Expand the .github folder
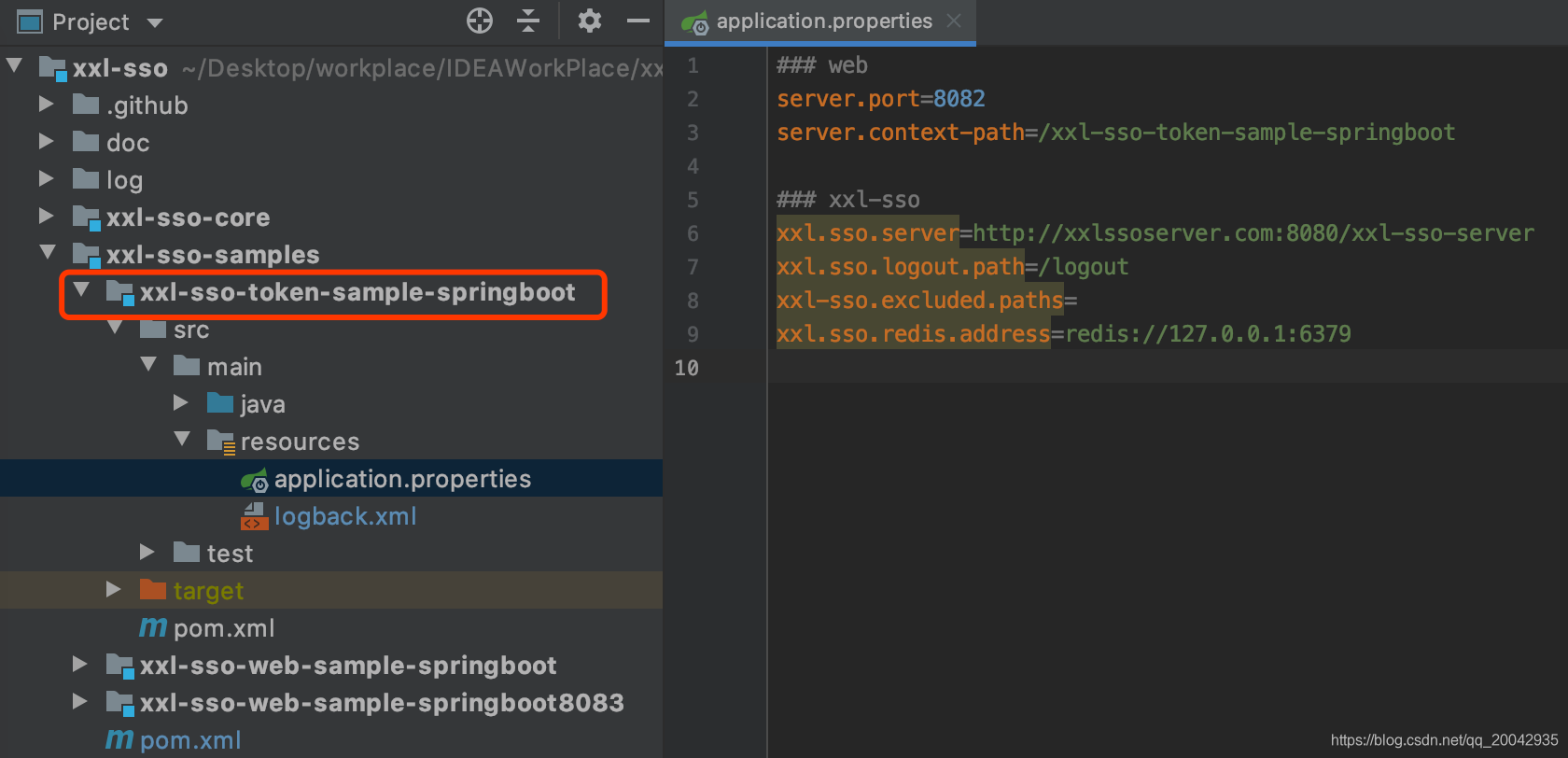 click(x=46, y=104)
